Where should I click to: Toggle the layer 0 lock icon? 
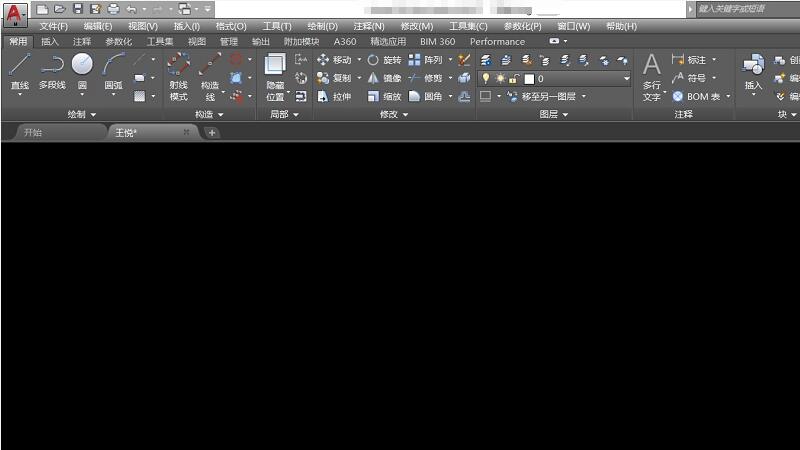[x=513, y=78]
